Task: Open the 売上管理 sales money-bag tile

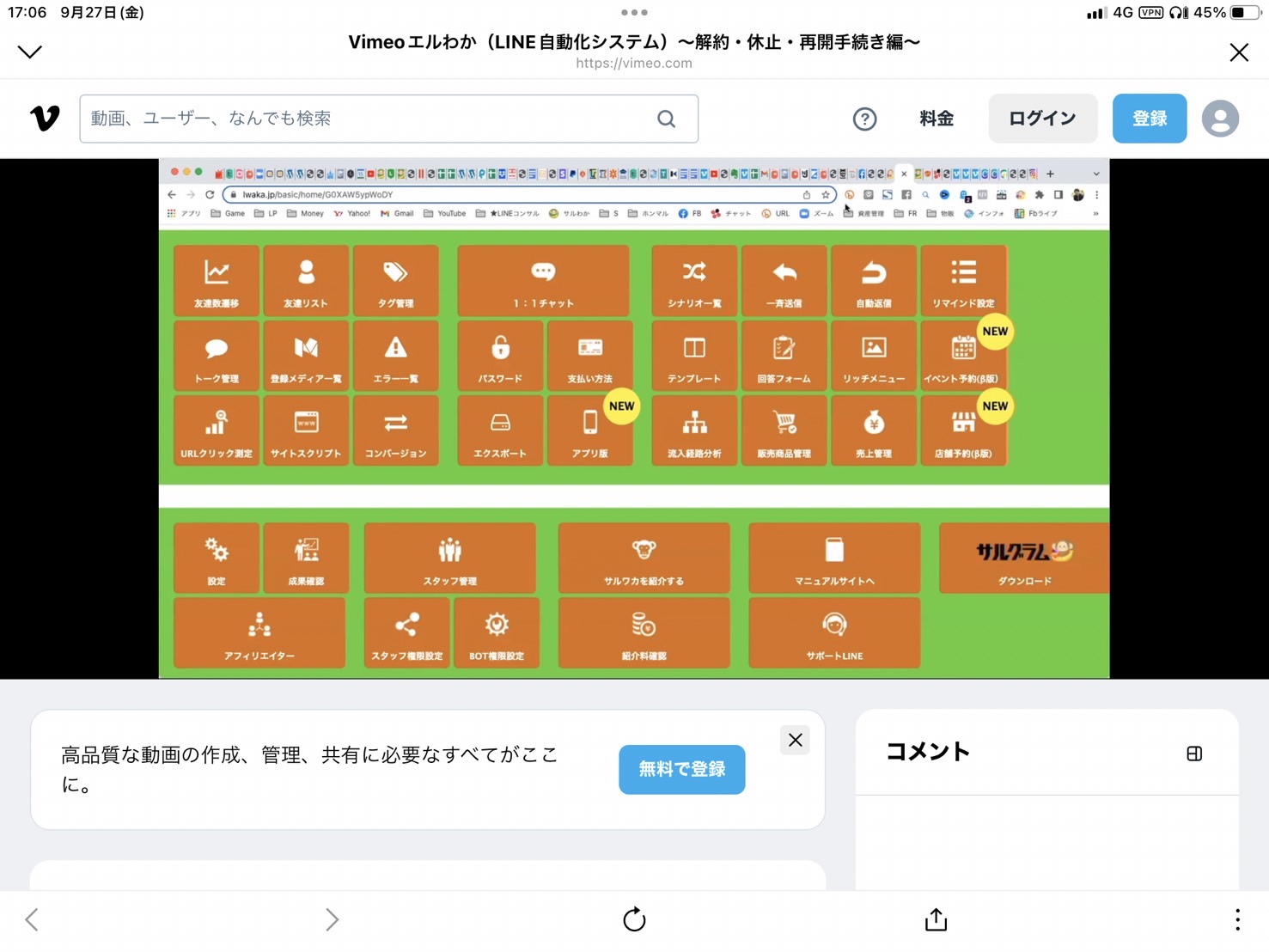Action: click(874, 430)
